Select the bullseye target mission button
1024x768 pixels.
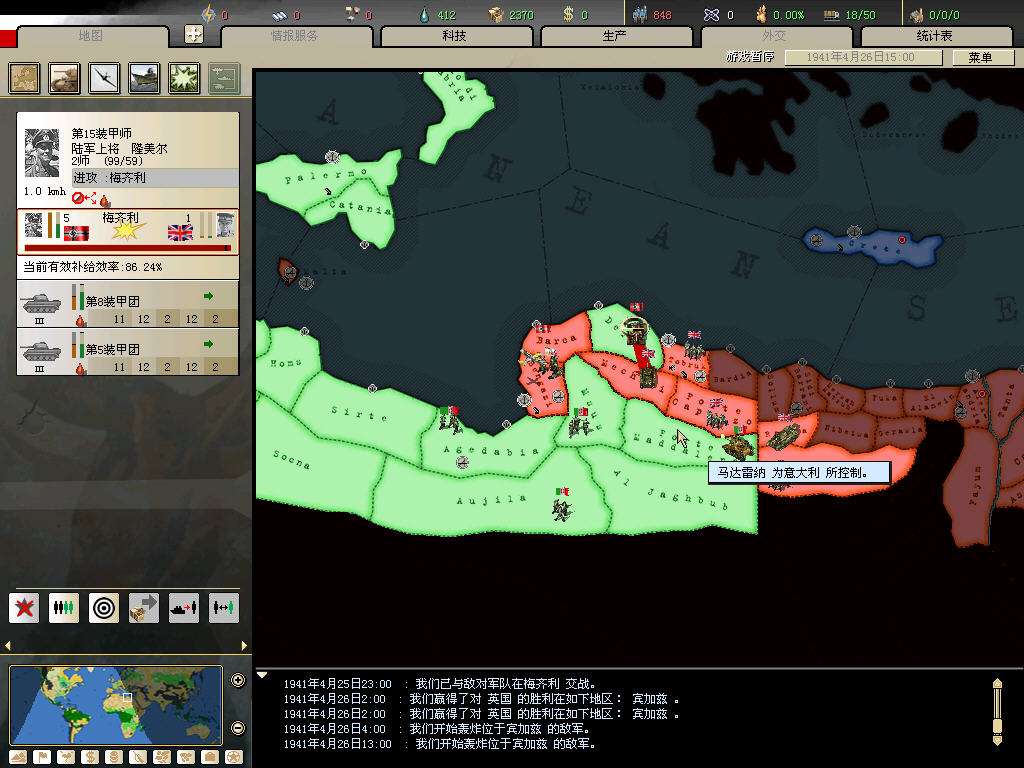[x=104, y=608]
